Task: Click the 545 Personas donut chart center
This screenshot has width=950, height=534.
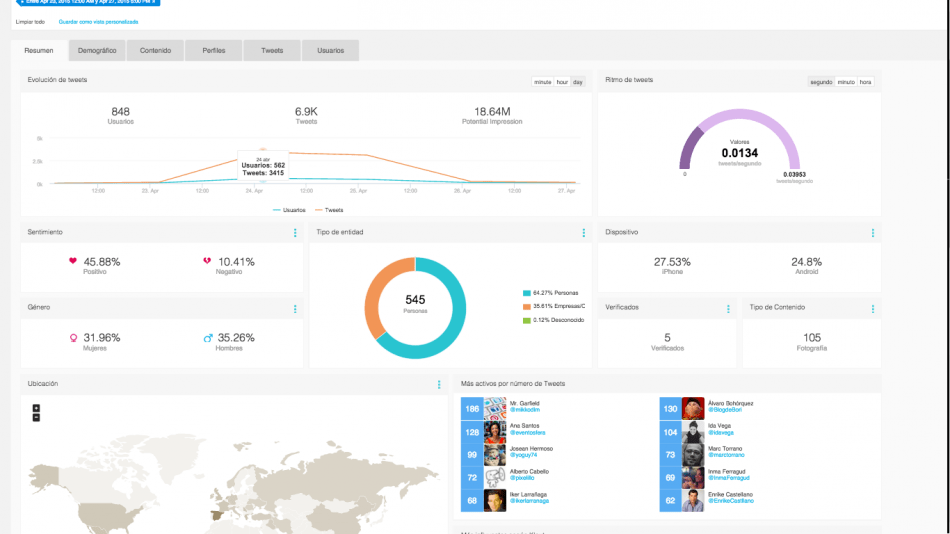Action: [415, 304]
